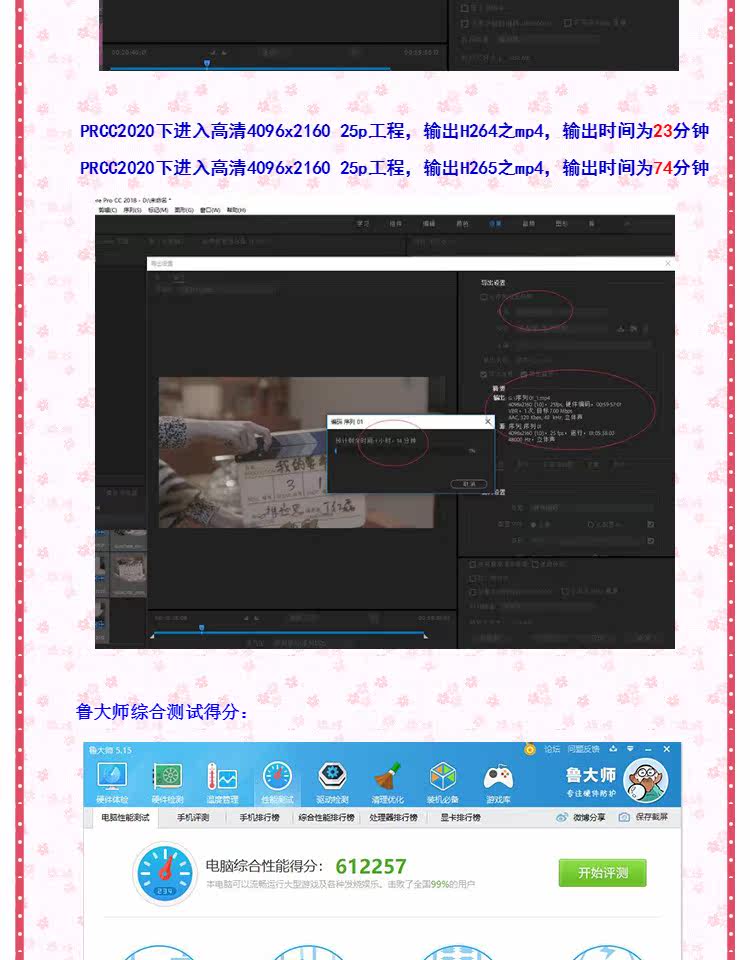Open the 问题反馈 link in 鲁大师

(583, 749)
